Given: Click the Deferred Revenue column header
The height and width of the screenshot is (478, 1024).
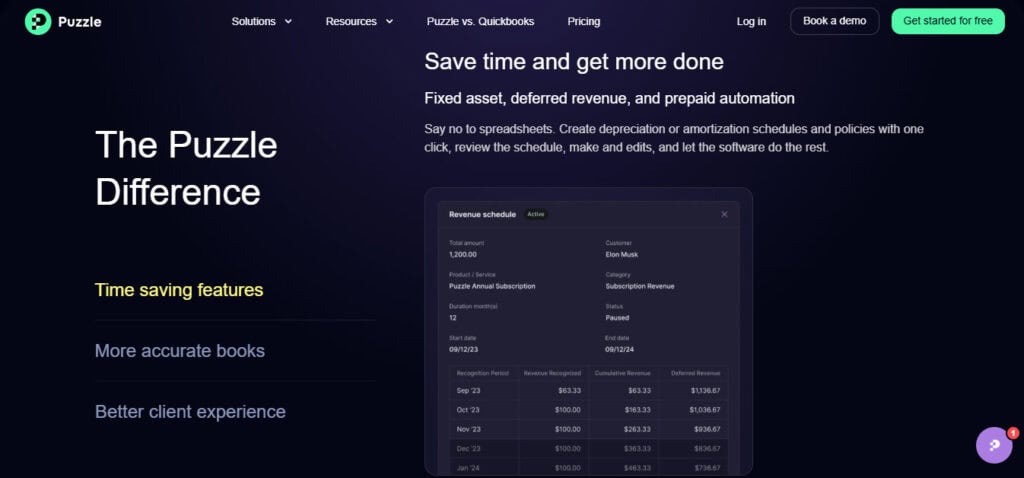Looking at the screenshot, I should click(695, 374).
